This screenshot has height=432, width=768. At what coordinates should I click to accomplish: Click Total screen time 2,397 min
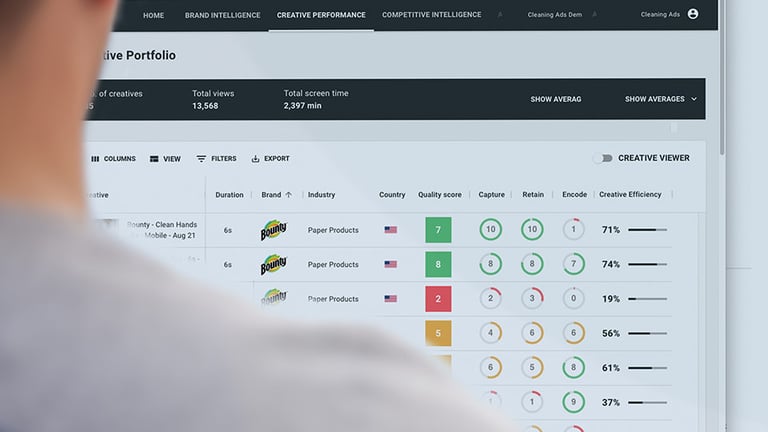click(302, 105)
